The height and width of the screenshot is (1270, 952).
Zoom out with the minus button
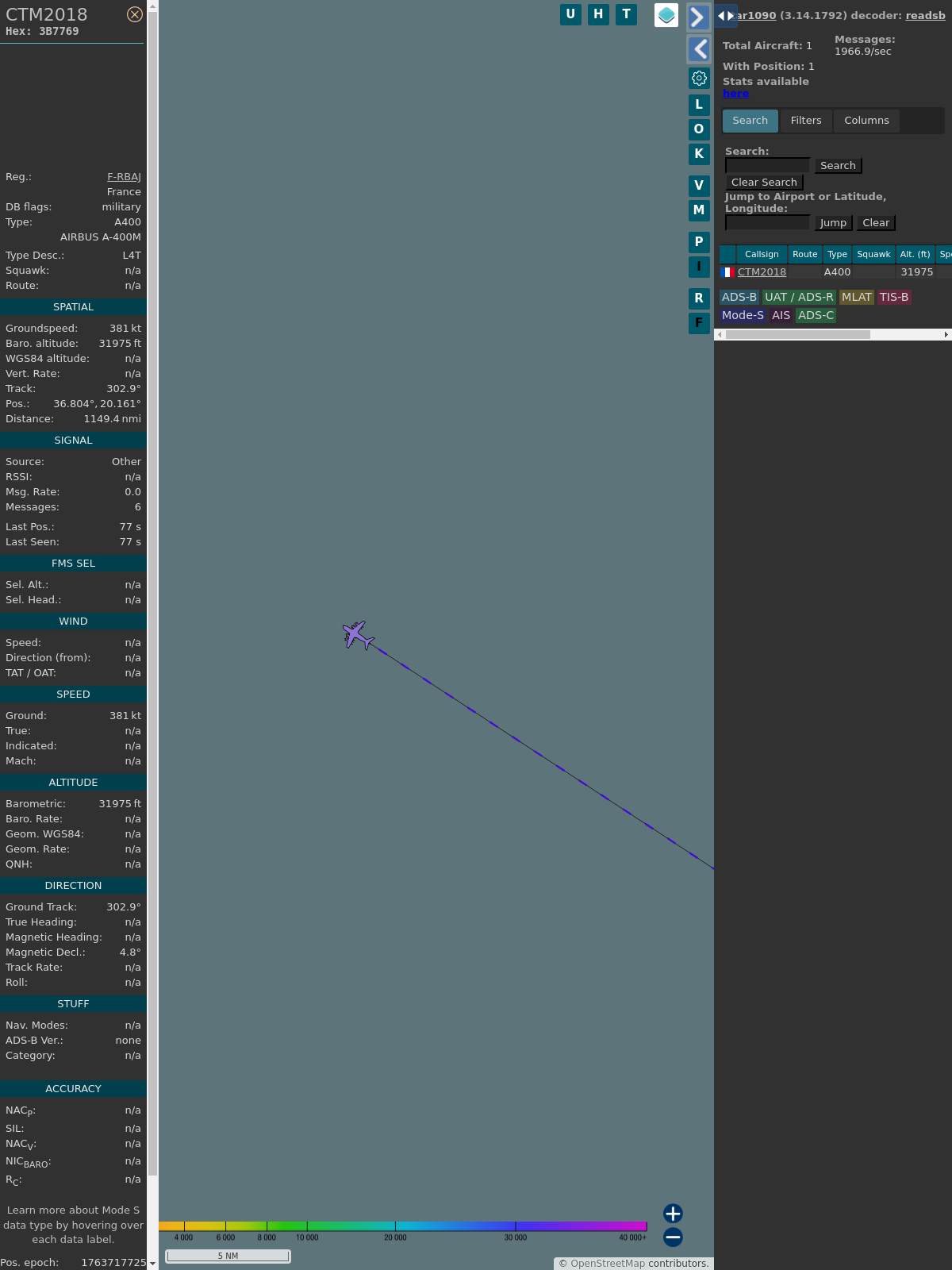coord(673,1237)
